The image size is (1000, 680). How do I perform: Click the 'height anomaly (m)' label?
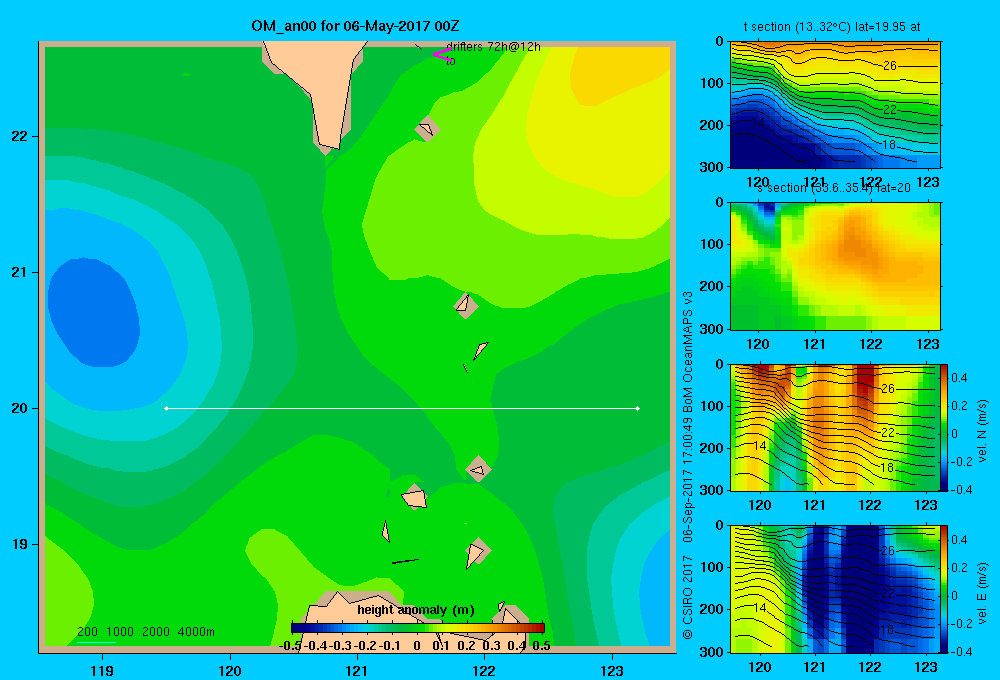tap(416, 610)
